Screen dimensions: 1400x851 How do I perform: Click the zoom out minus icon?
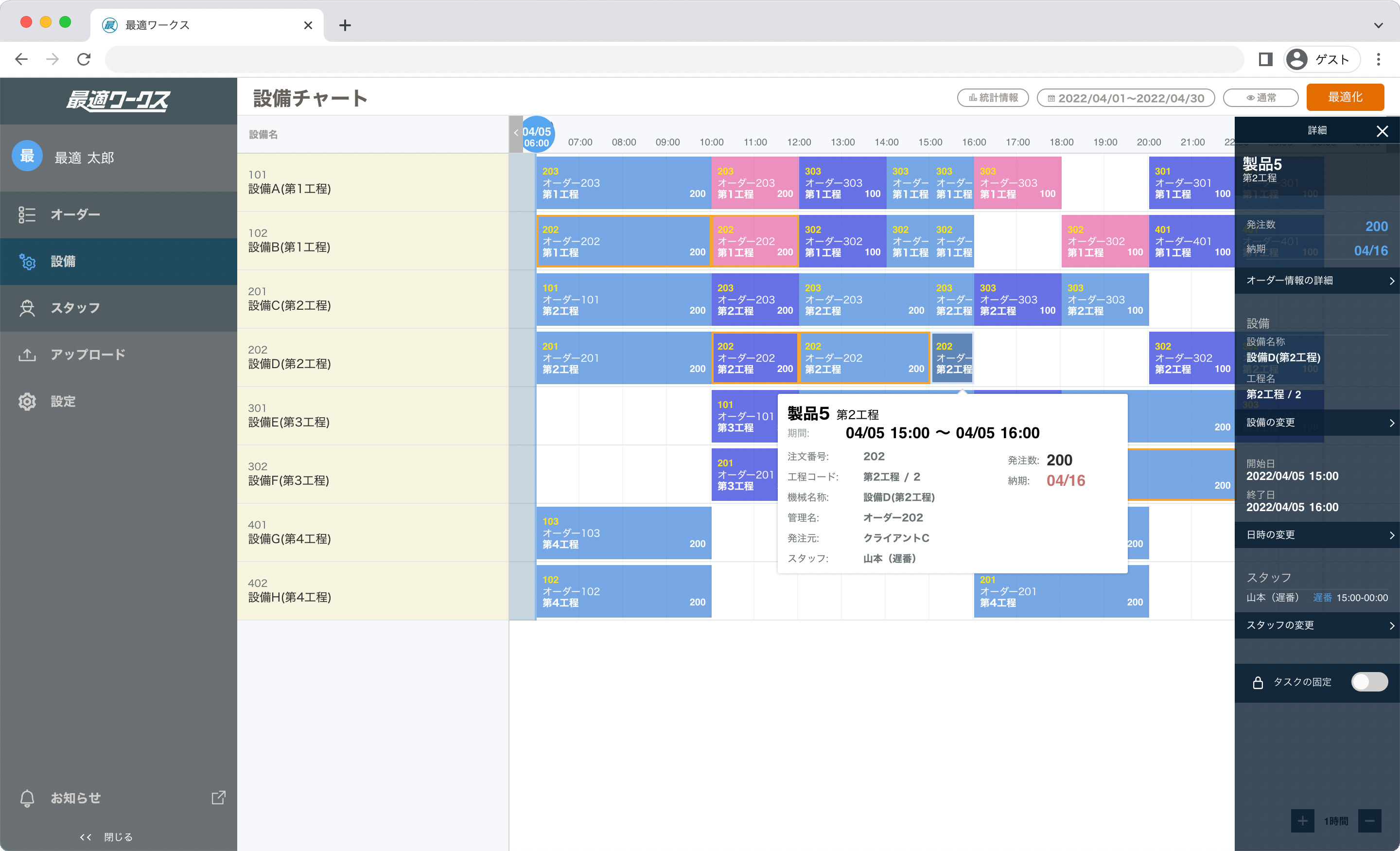(x=1369, y=821)
